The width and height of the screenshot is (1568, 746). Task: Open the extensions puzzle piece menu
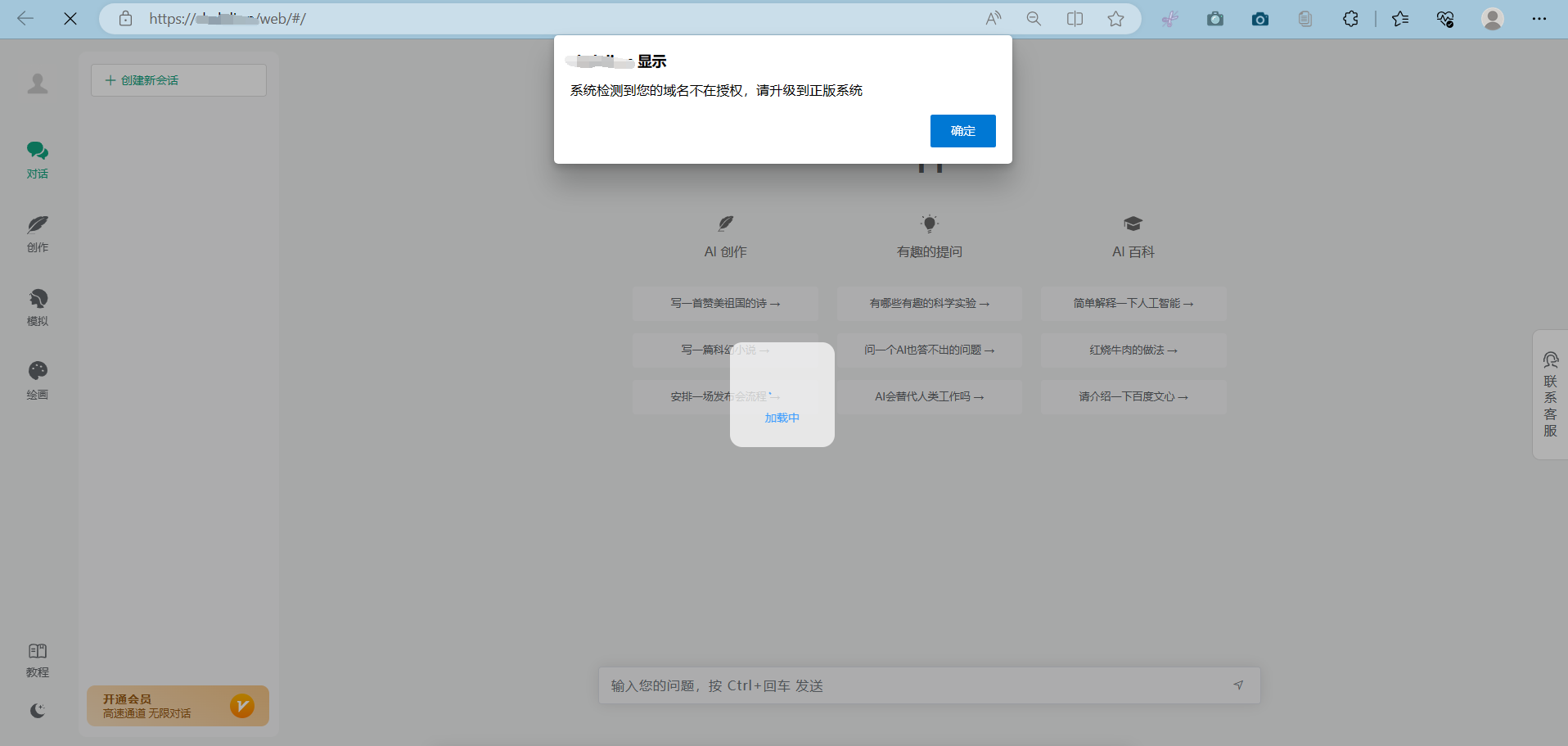click(x=1350, y=18)
